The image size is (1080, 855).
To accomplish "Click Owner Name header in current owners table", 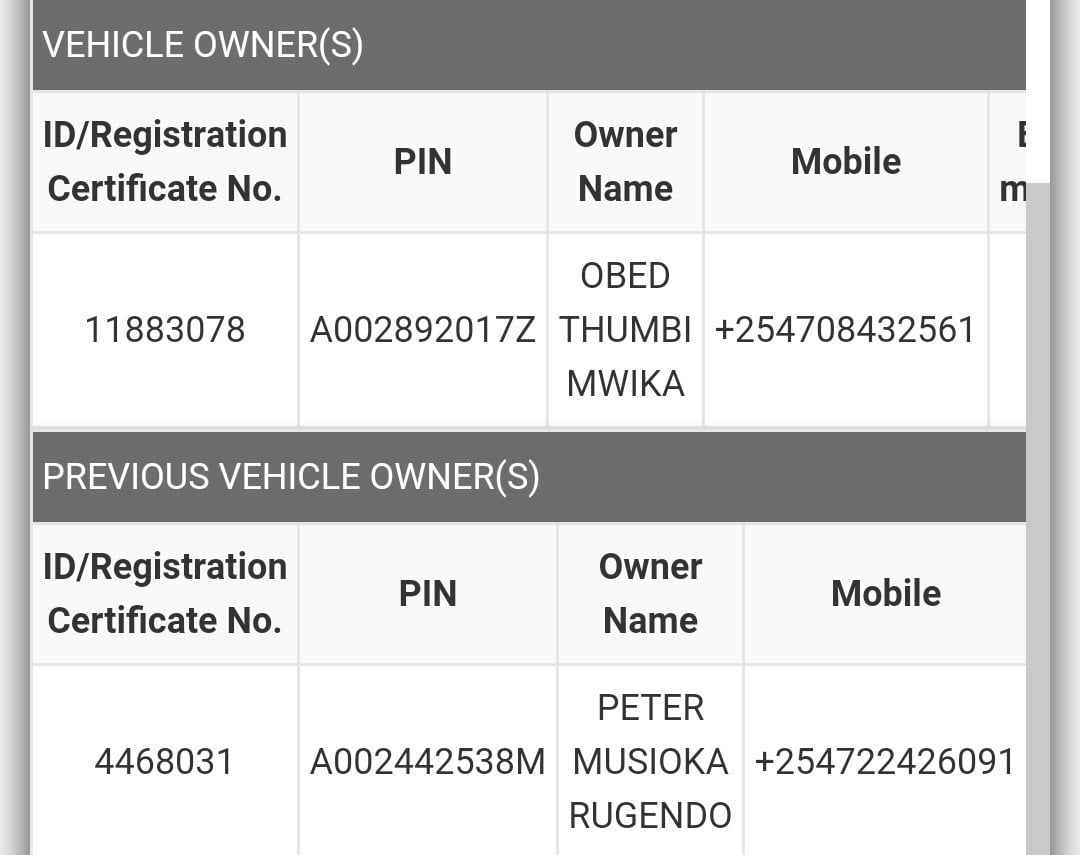I will pyautogui.click(x=625, y=162).
